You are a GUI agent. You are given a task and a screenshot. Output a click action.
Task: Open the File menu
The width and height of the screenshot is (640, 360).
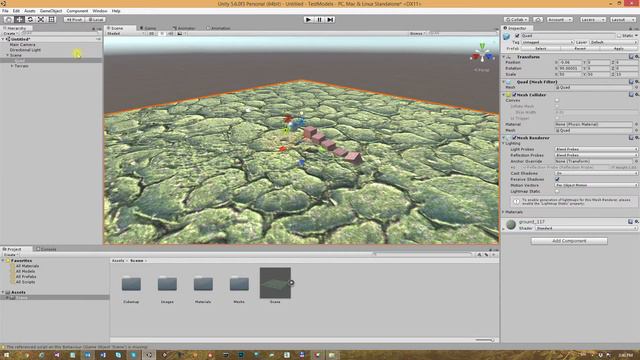(5, 11)
